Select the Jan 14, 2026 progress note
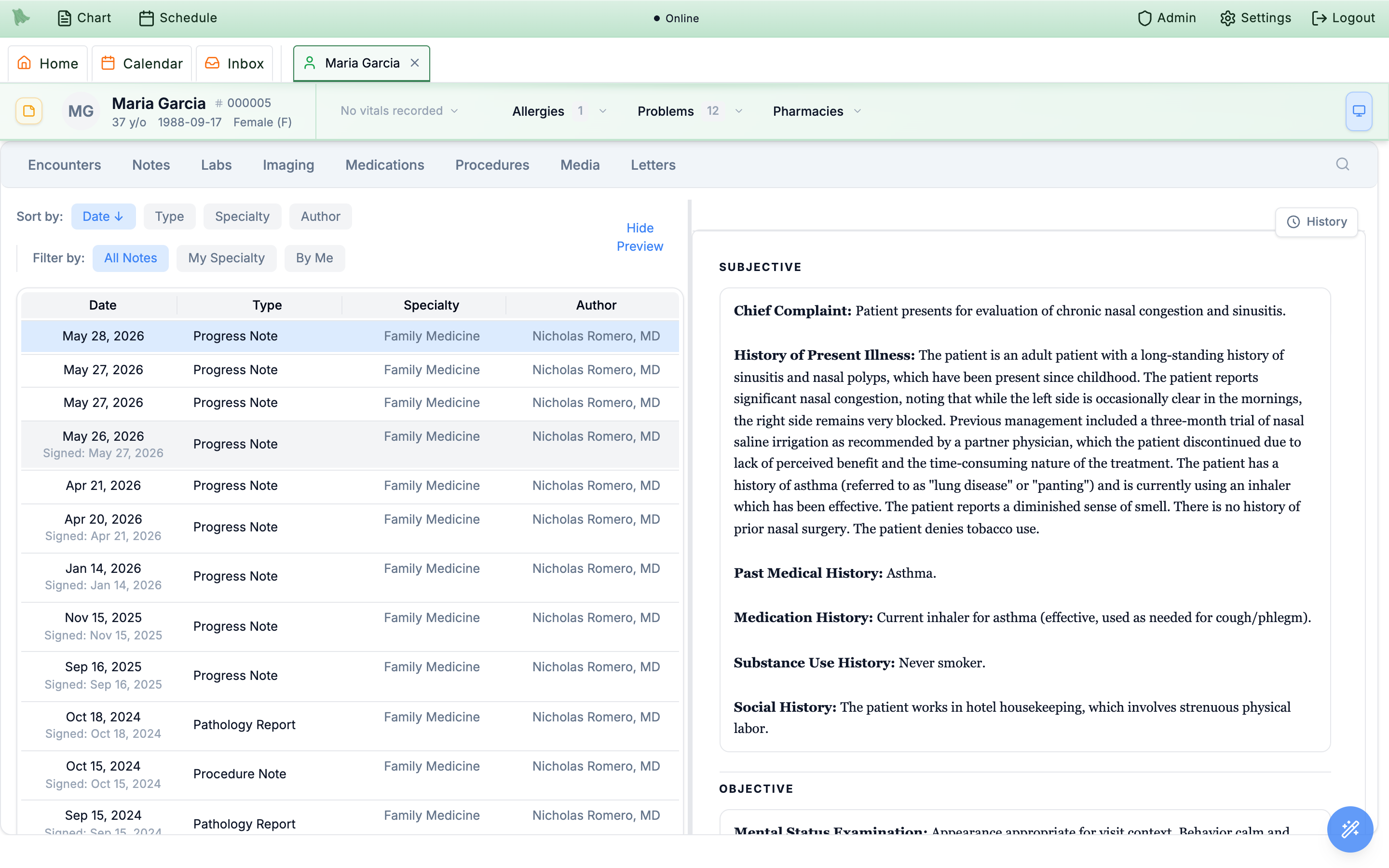This screenshot has width=1389, height=868. click(x=350, y=576)
